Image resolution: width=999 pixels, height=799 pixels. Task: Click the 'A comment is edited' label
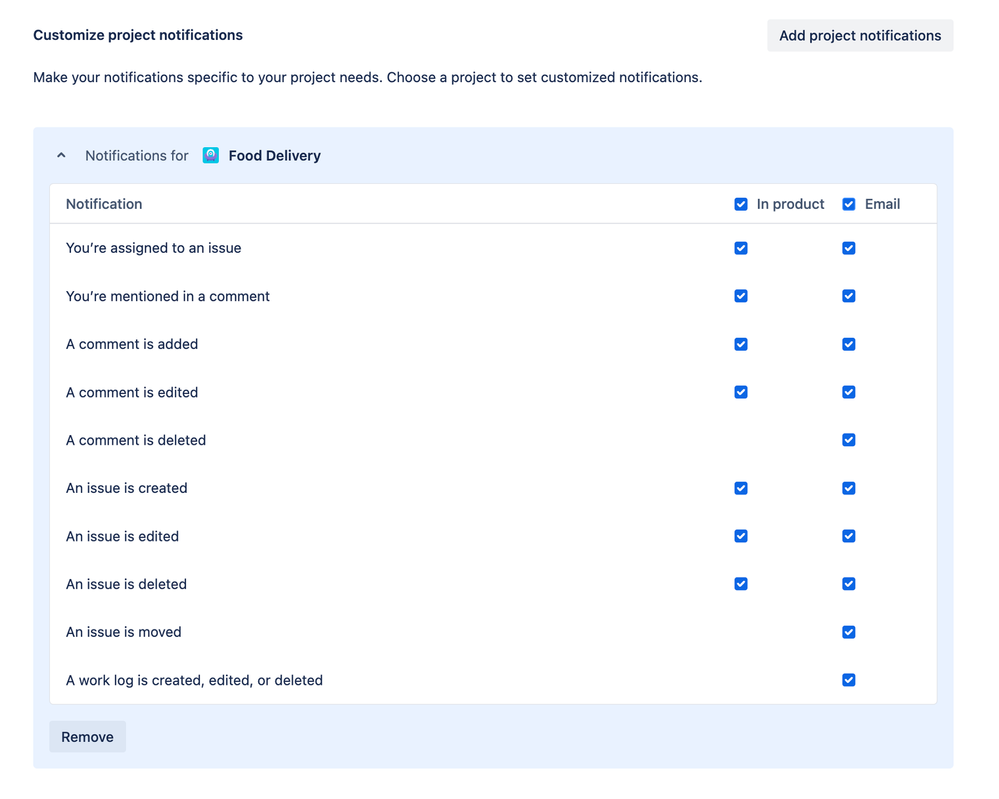tap(132, 392)
